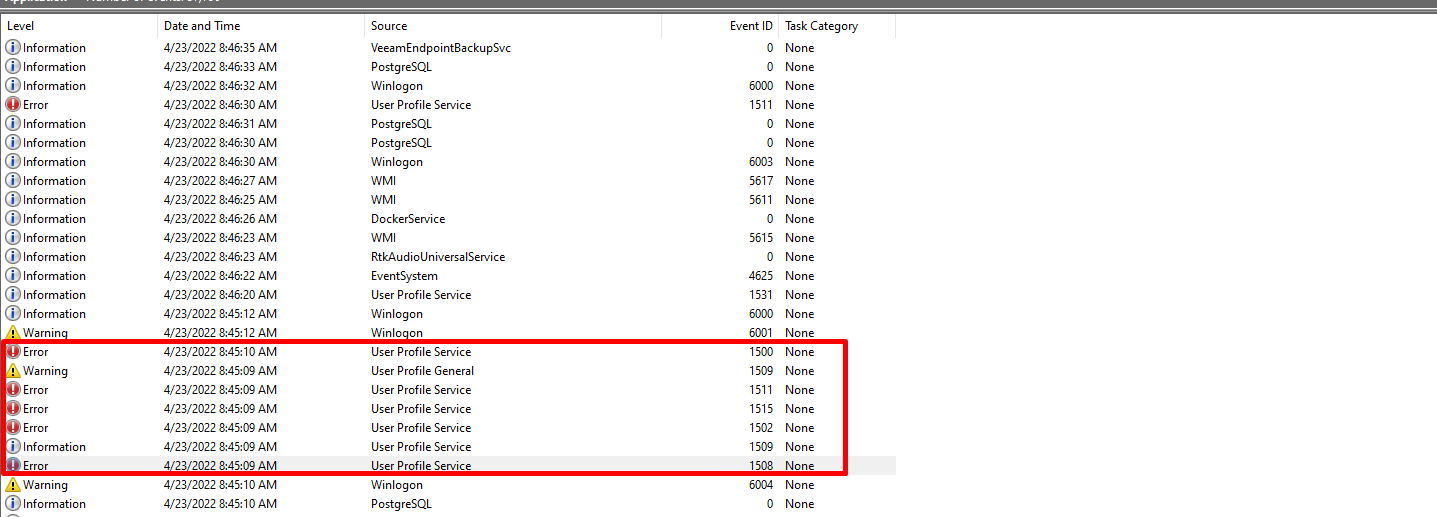Select the WMI event with ID 5617
The width and height of the screenshot is (1437, 517).
click(383, 181)
